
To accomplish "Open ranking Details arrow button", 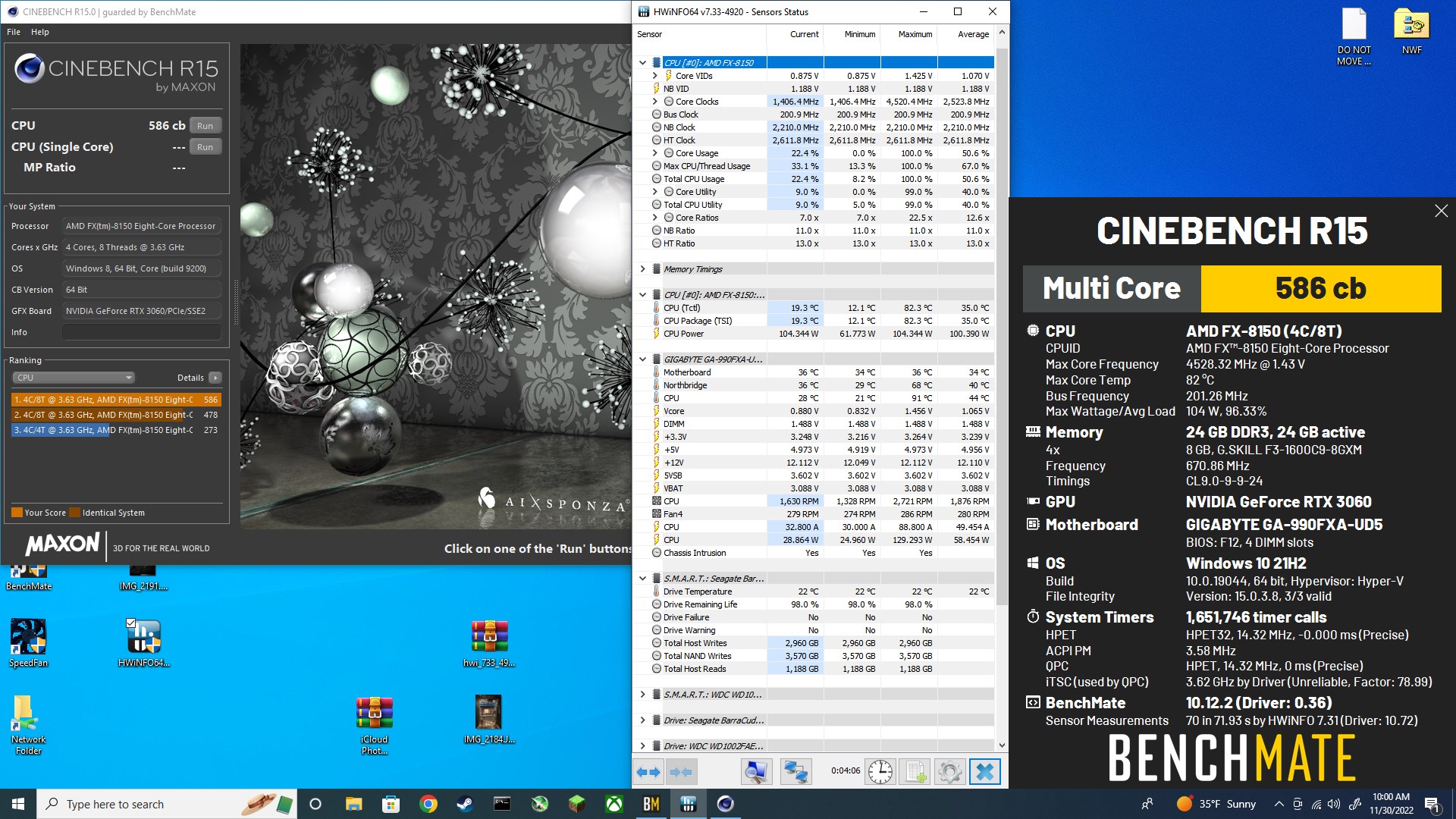I will pyautogui.click(x=215, y=378).
